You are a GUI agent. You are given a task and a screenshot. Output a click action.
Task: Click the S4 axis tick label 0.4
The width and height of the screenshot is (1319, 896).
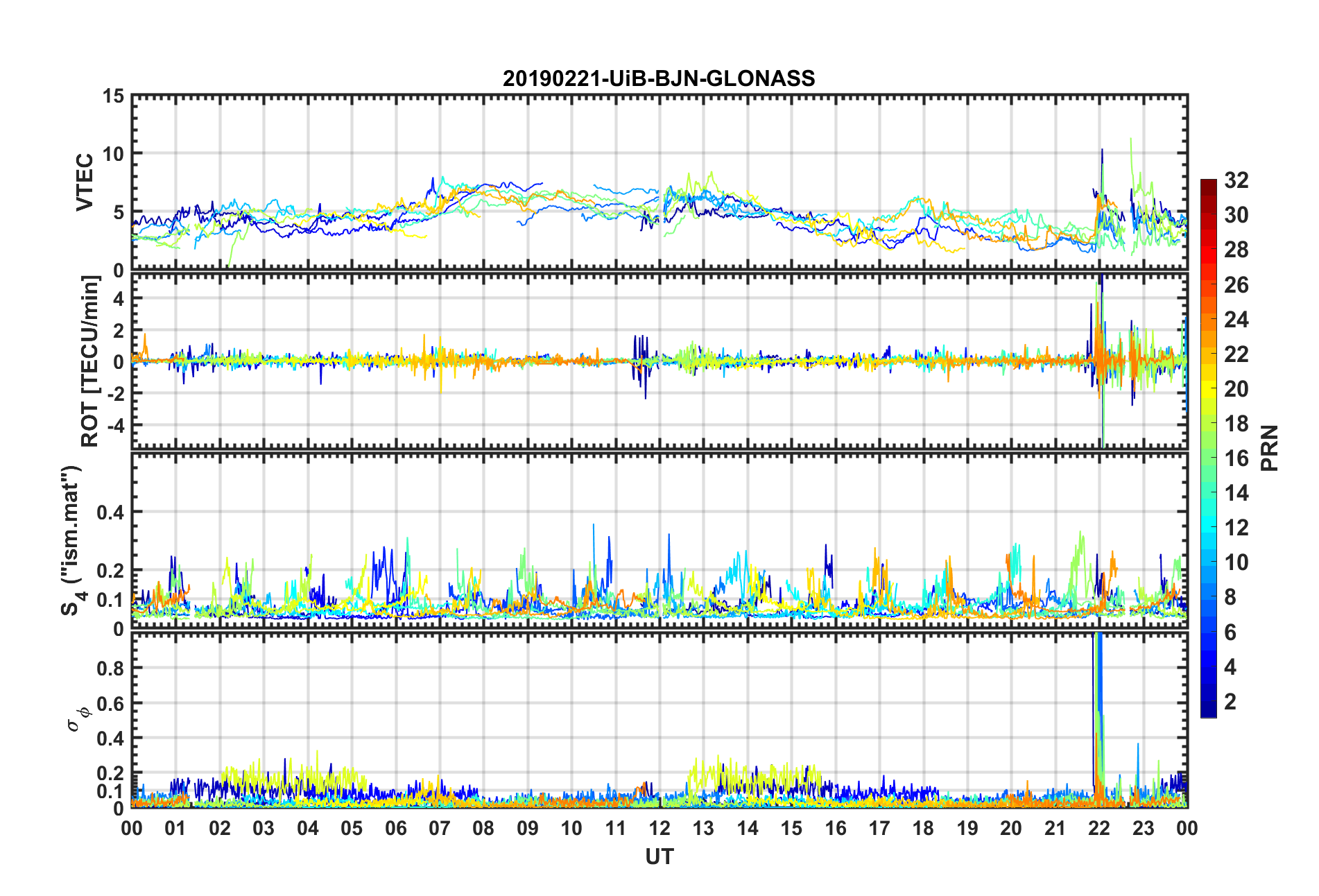point(110,512)
